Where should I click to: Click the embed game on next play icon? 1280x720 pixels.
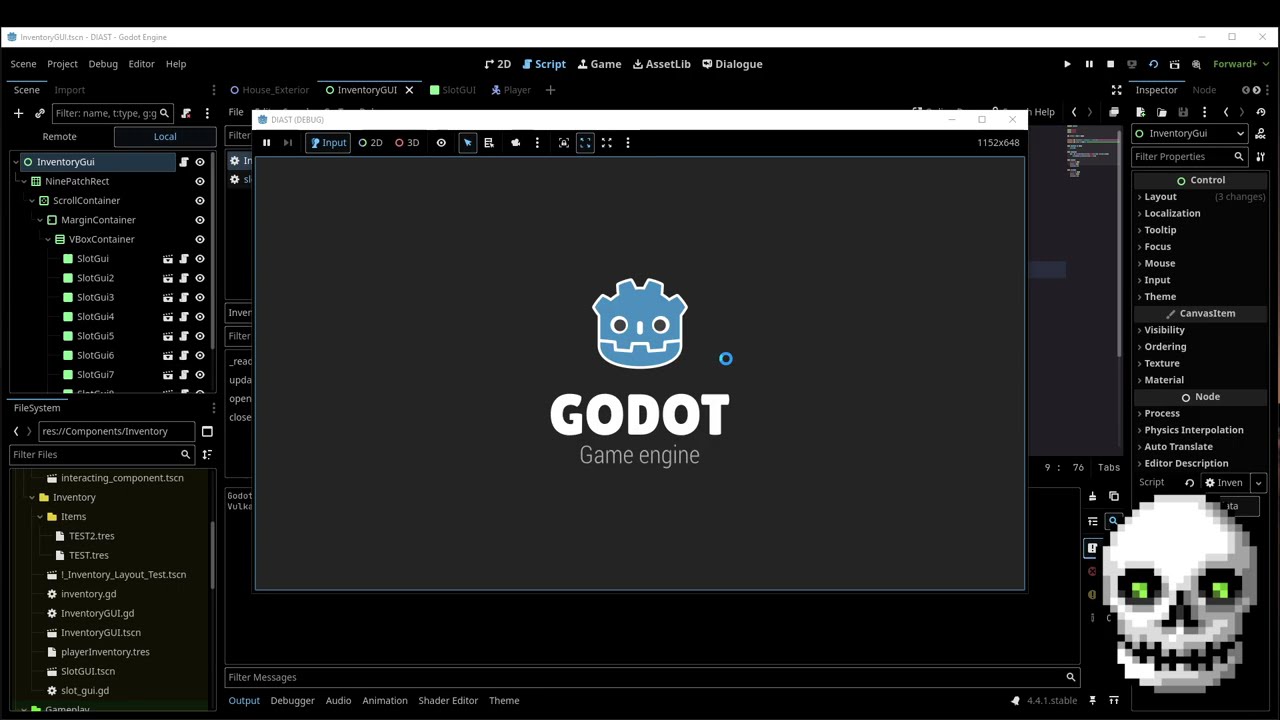point(564,143)
